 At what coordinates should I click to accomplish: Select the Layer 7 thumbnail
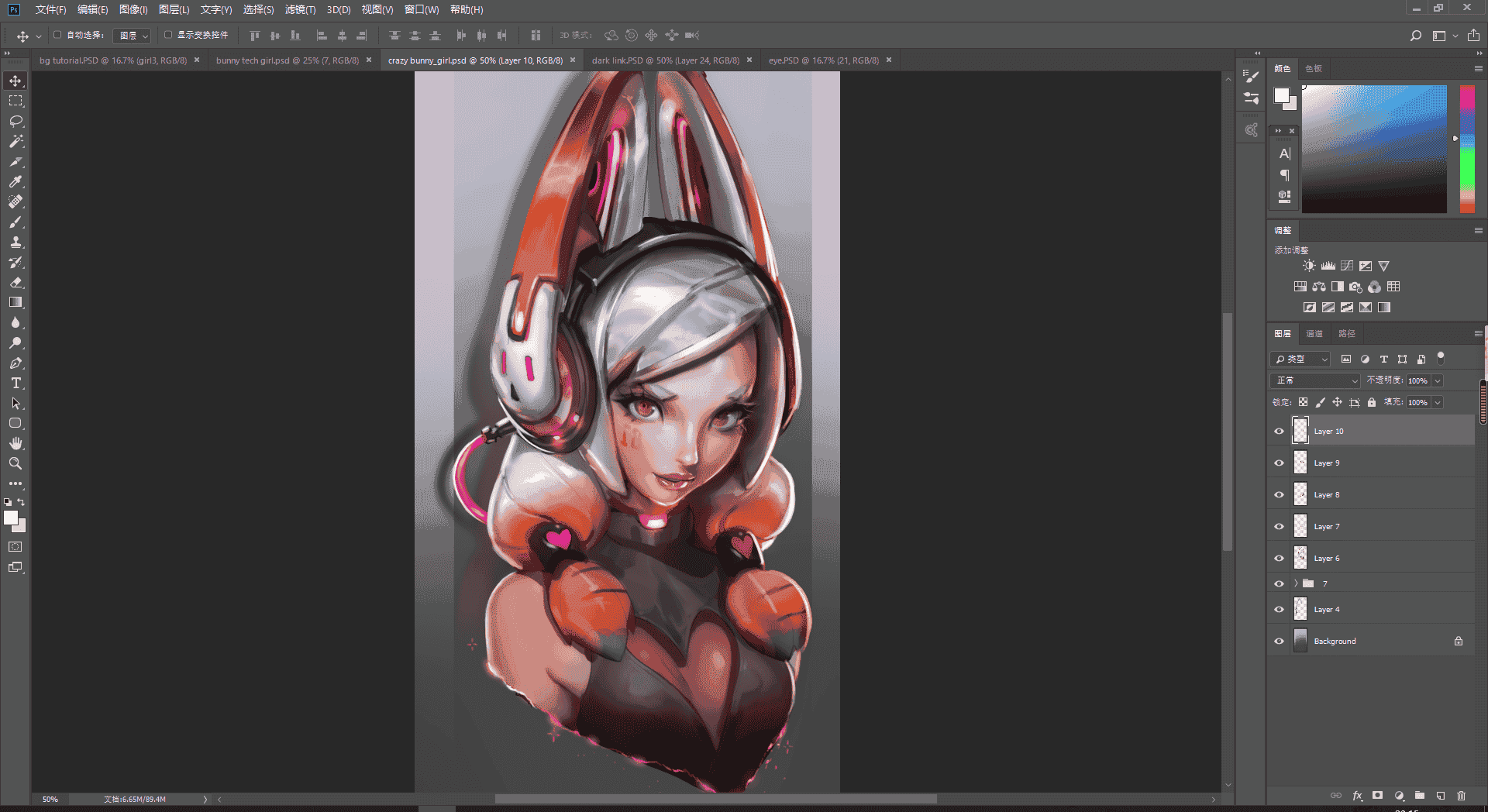[1300, 527]
